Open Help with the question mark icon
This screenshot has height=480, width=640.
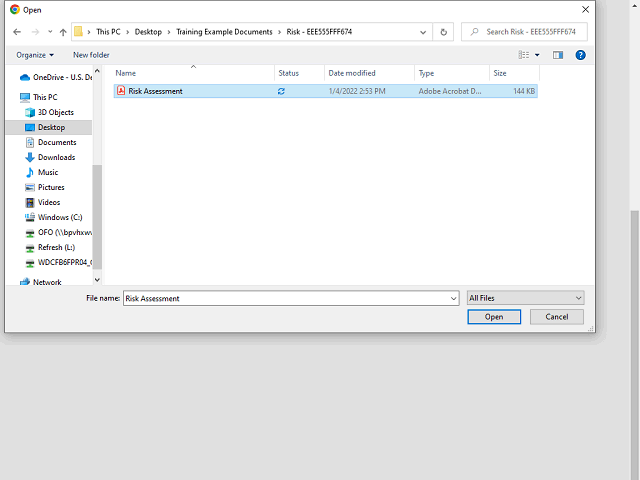580,55
